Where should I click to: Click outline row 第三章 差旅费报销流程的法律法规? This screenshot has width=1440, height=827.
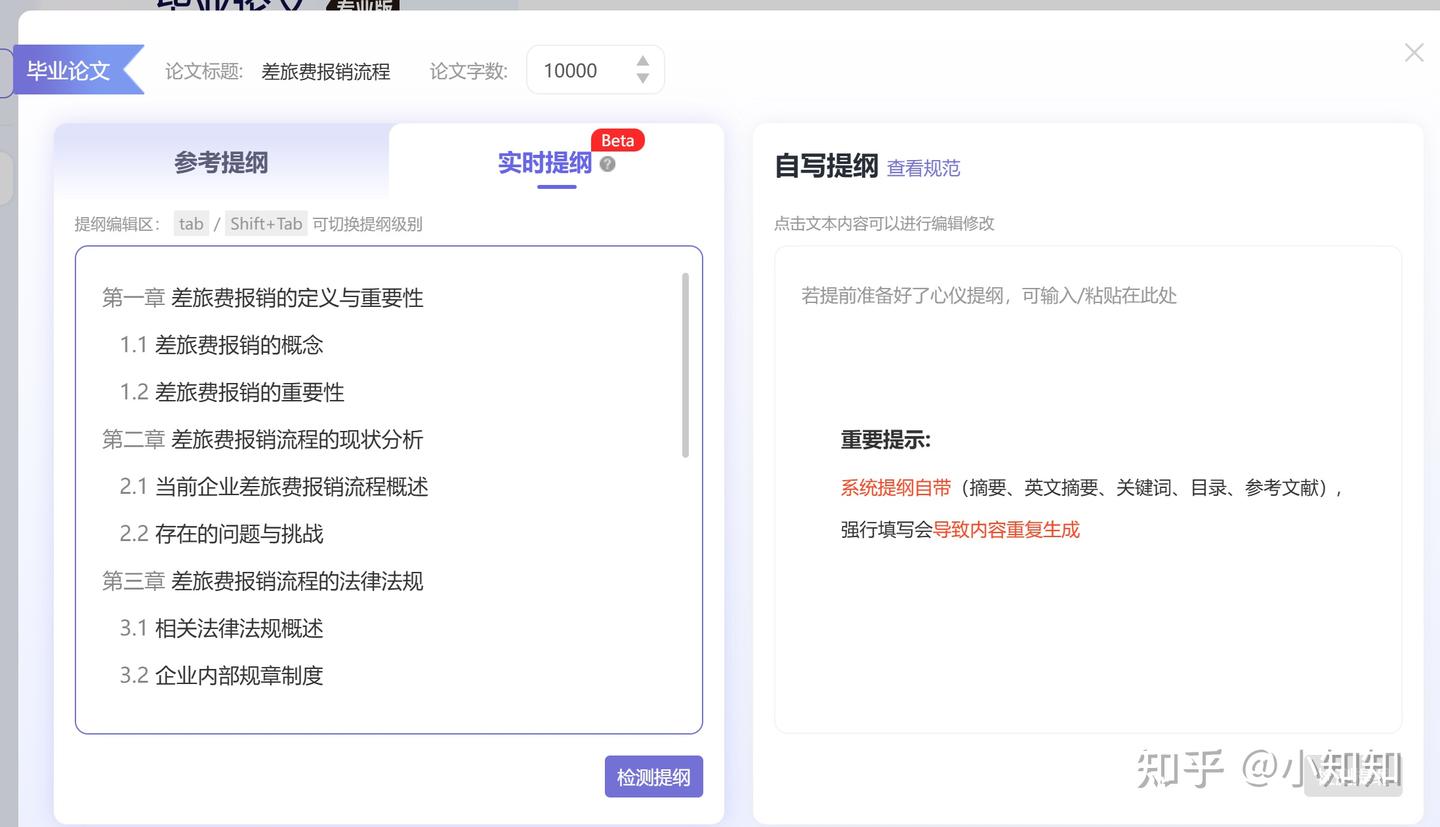pyautogui.click(x=263, y=581)
